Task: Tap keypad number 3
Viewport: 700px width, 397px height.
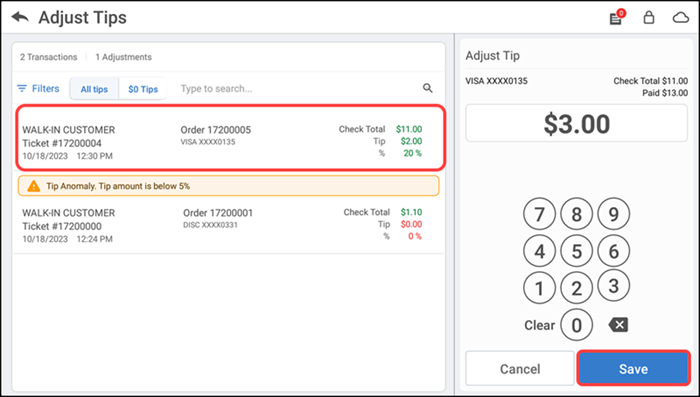Action: 613,285
